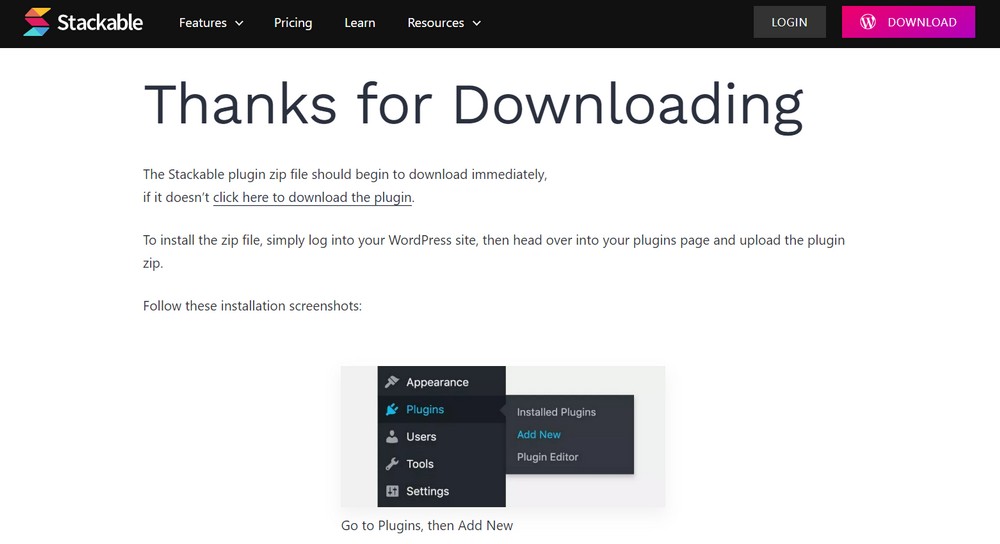Click the installation screenshot image

tap(503, 436)
